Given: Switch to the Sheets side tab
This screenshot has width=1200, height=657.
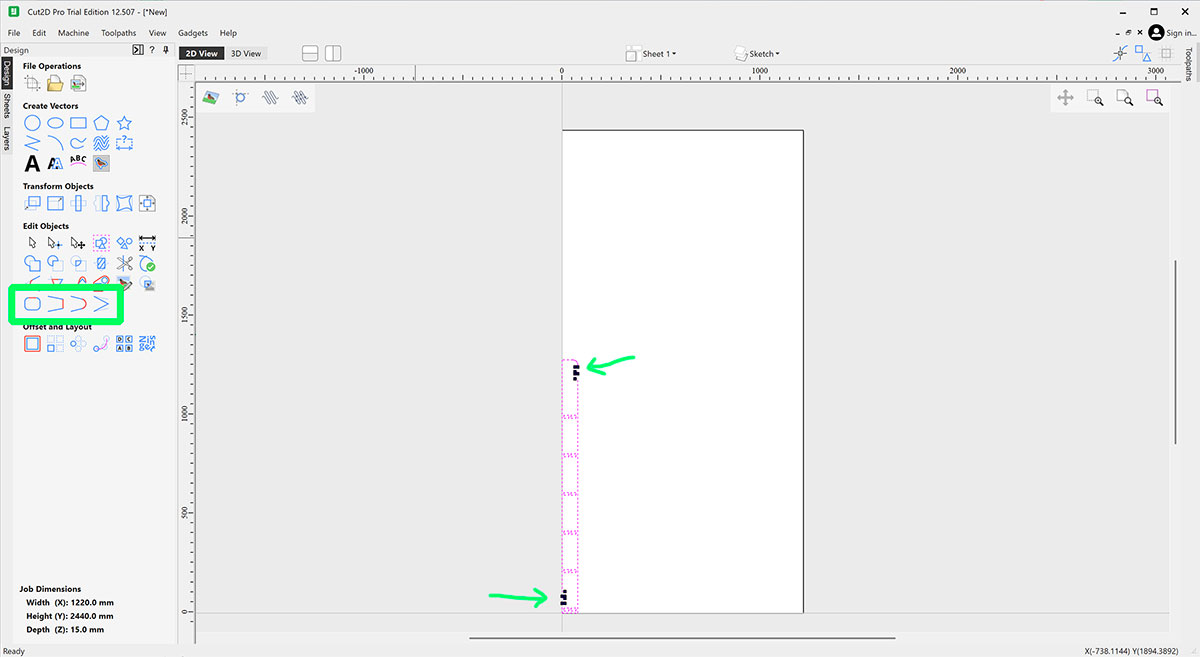Looking at the screenshot, I should [6, 106].
